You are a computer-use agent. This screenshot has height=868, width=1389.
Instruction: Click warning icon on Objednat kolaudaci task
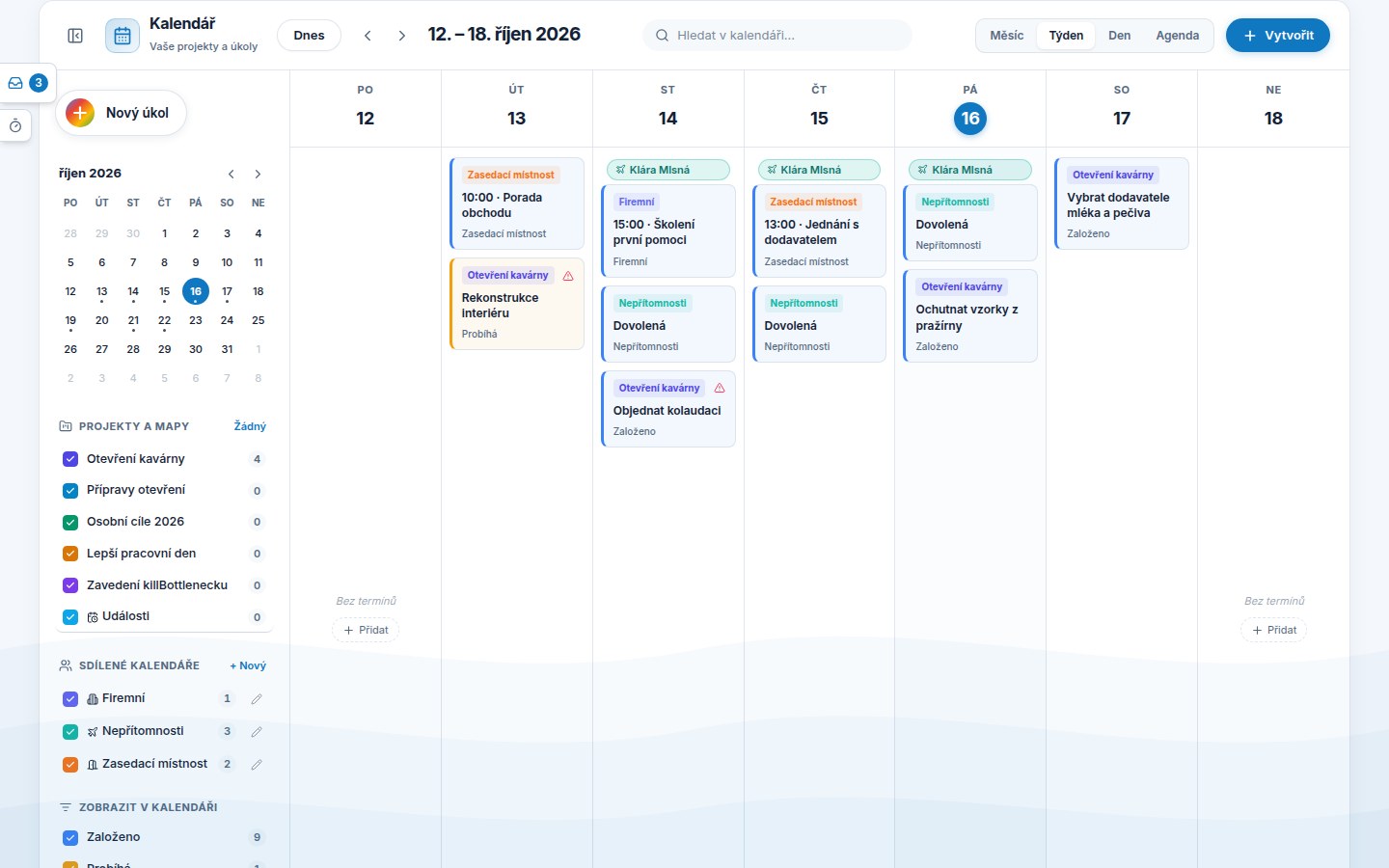pyautogui.click(x=720, y=388)
